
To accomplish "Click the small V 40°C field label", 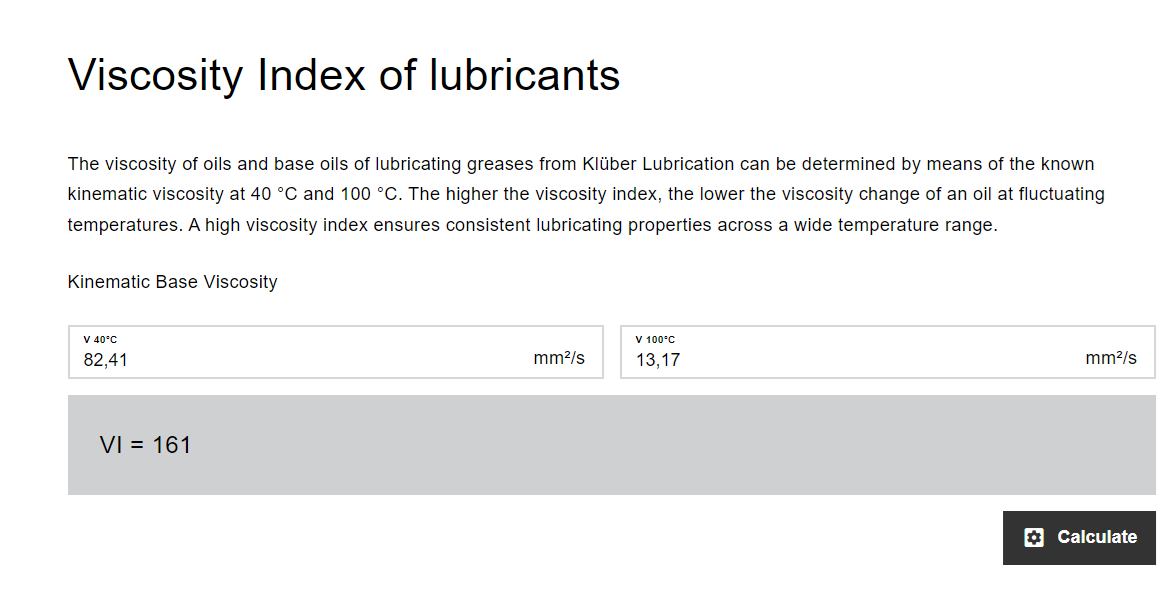I will coord(100,339).
